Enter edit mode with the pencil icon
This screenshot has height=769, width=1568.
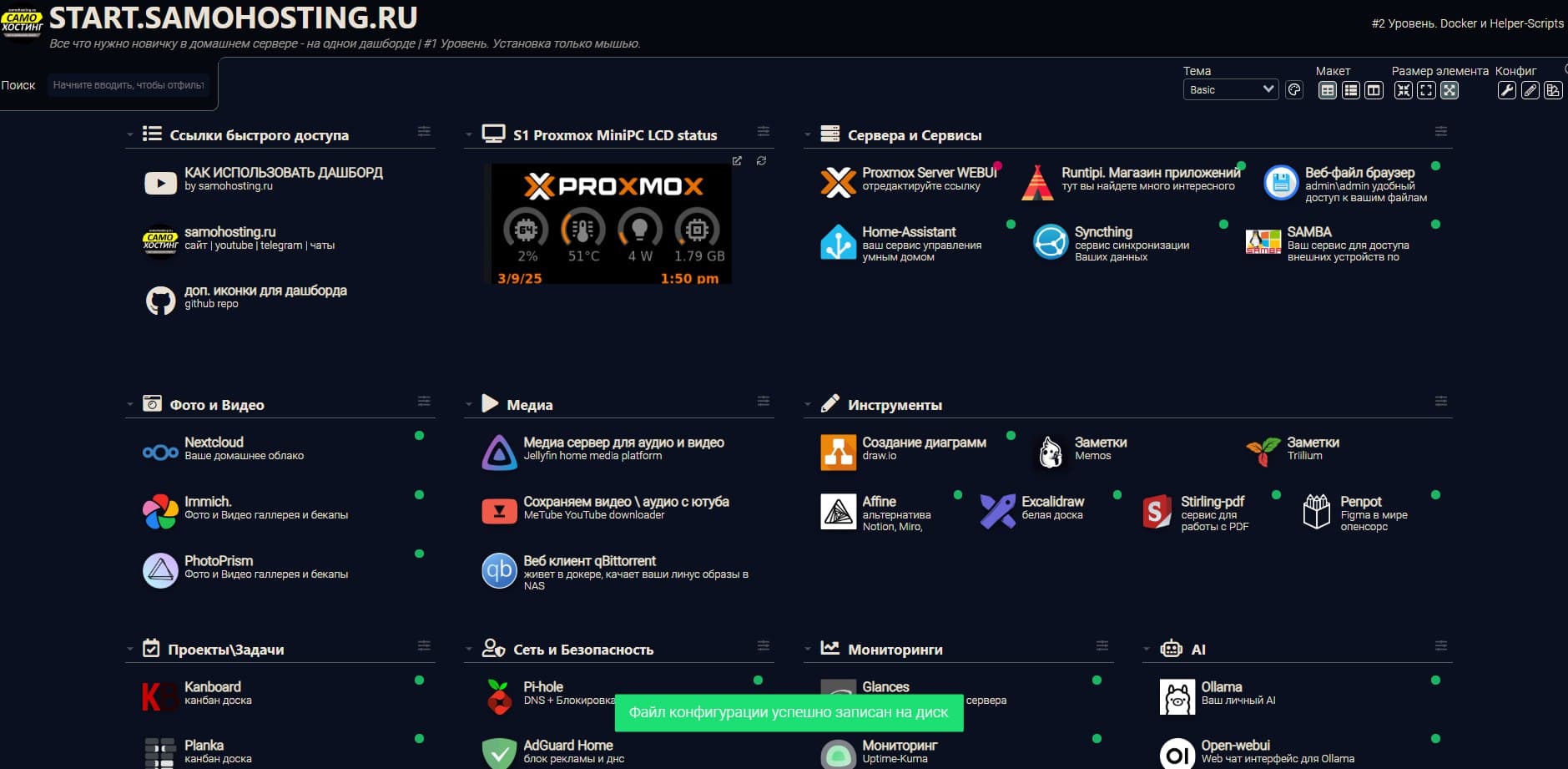1530,90
